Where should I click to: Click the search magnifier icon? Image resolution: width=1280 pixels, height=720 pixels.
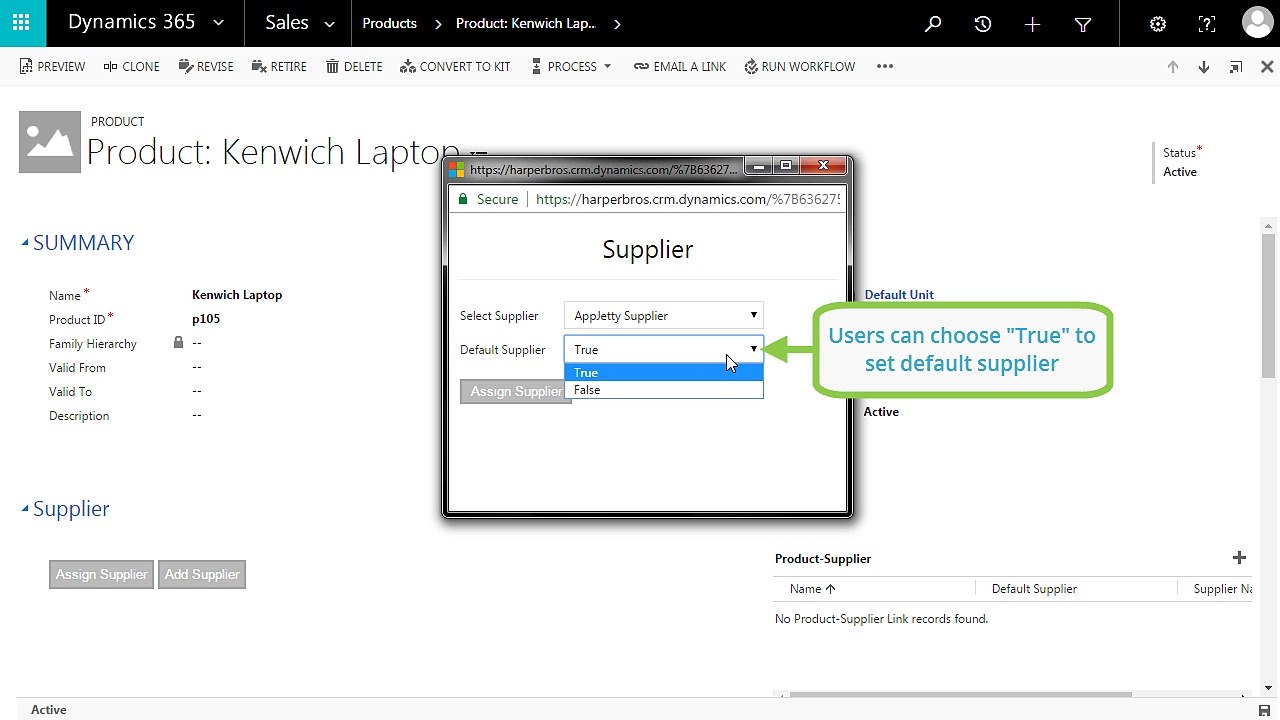coord(933,24)
